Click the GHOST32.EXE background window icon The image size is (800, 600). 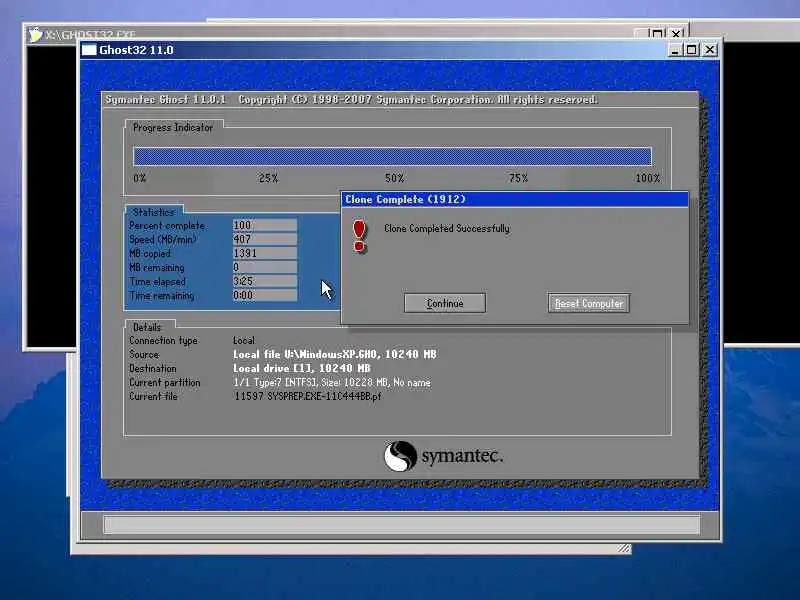tap(35, 35)
